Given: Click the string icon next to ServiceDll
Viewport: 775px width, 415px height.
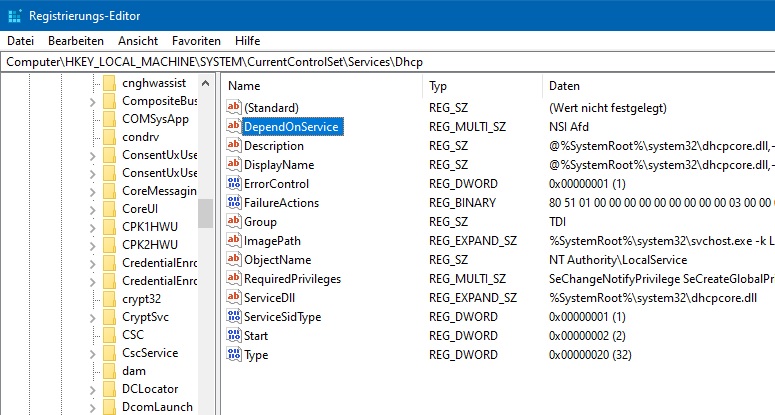Looking at the screenshot, I should (x=234, y=297).
